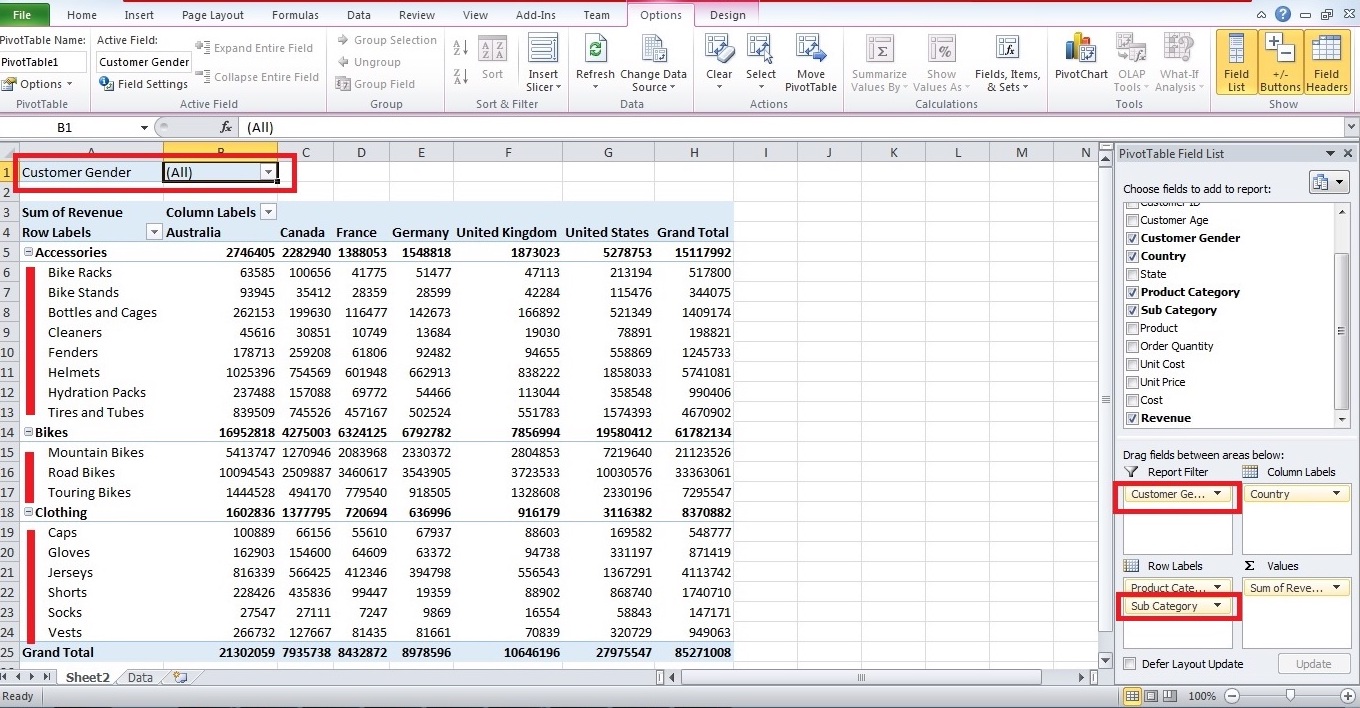Open the Column Labels filter dropdown
The height and width of the screenshot is (708, 1360).
pyautogui.click(x=267, y=212)
